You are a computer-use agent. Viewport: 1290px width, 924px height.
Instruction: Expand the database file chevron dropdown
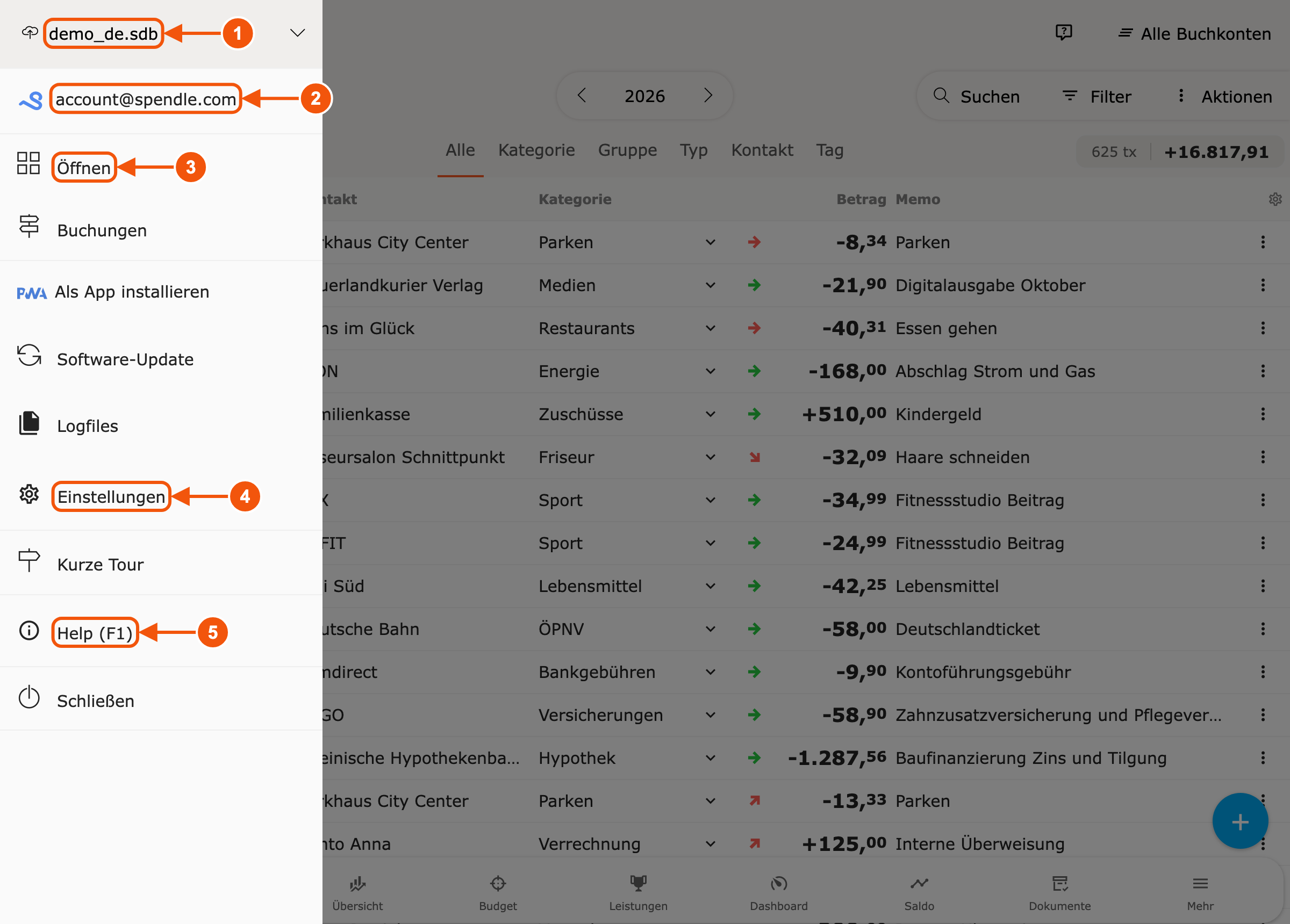(x=297, y=33)
